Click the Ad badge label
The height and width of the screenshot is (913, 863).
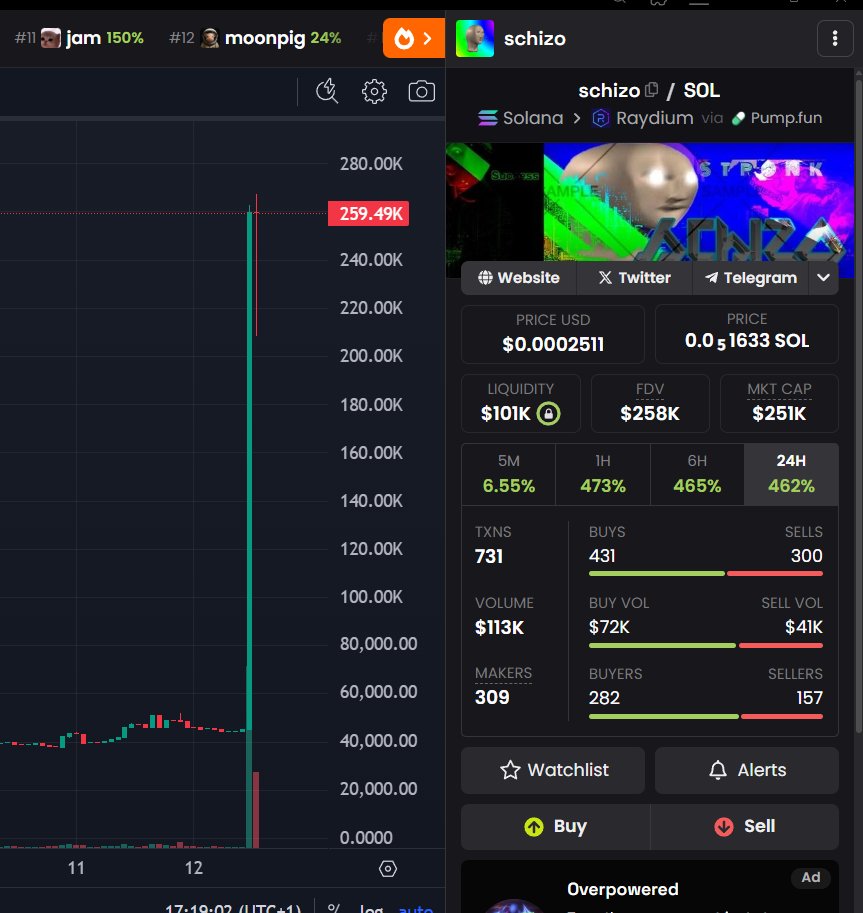click(811, 877)
